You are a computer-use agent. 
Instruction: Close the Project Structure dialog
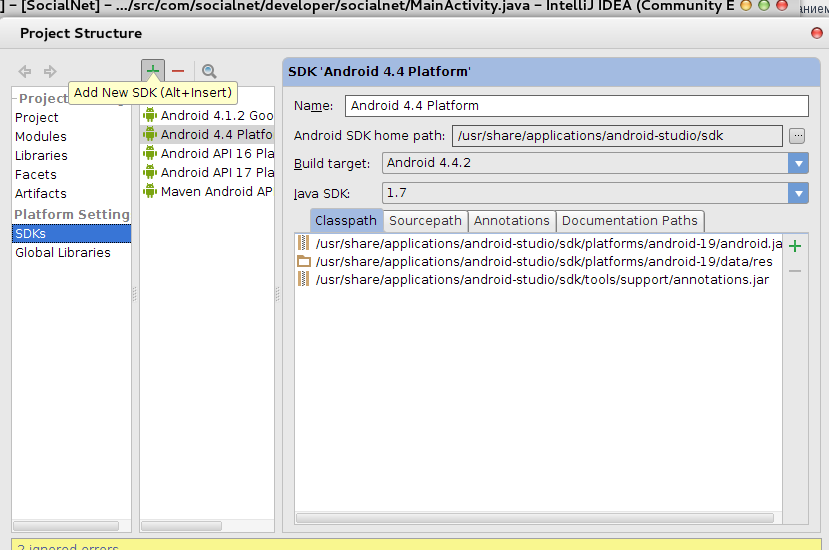pyautogui.click(x=816, y=33)
